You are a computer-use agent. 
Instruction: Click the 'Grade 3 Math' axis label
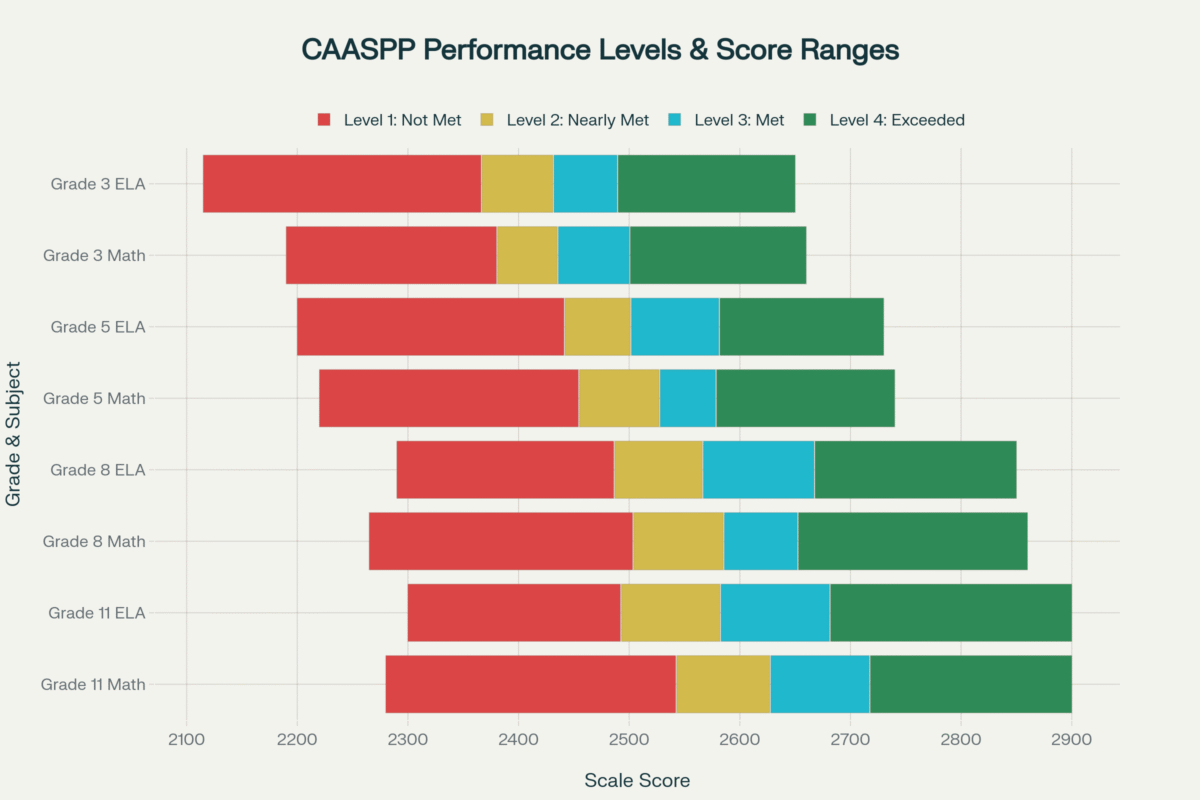click(x=94, y=255)
